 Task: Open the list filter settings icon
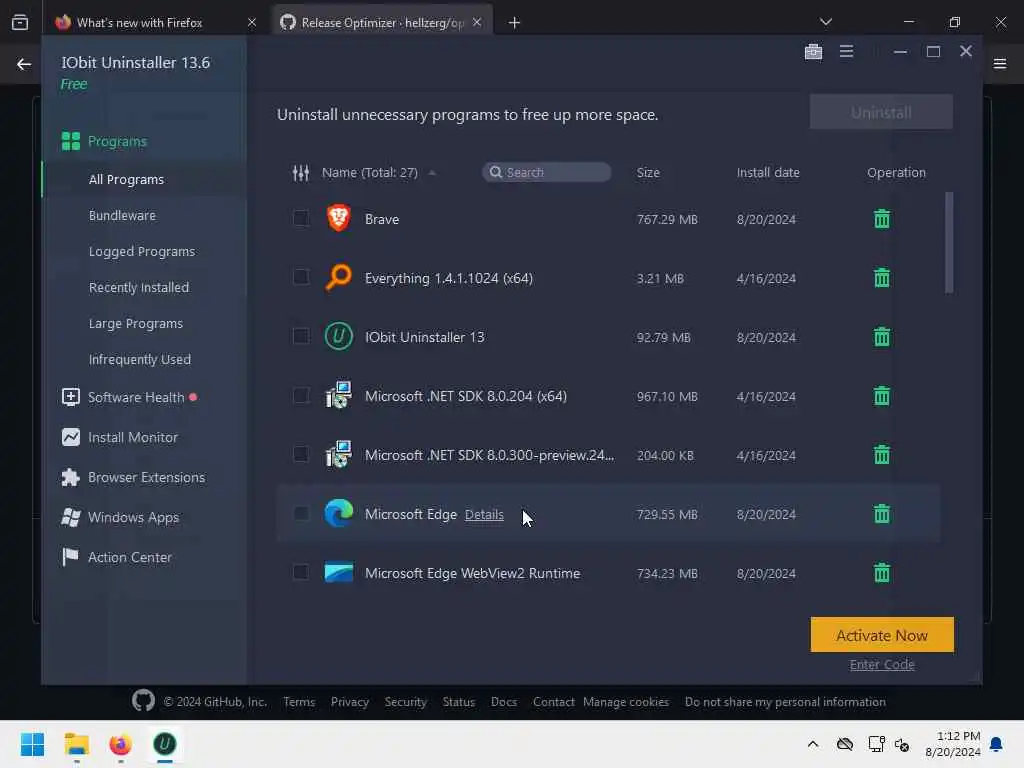(300, 172)
